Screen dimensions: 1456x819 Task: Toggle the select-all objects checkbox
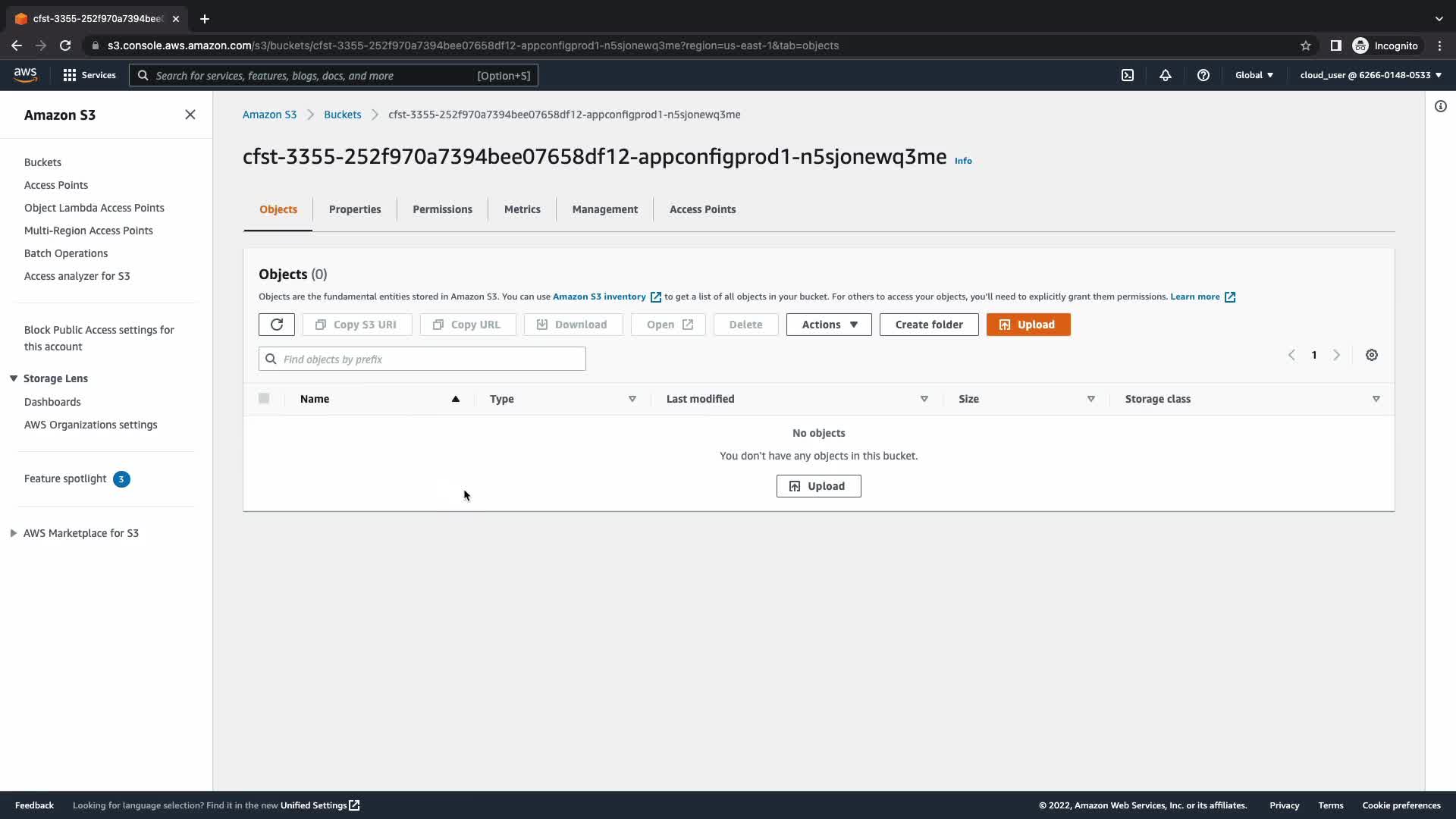(264, 399)
